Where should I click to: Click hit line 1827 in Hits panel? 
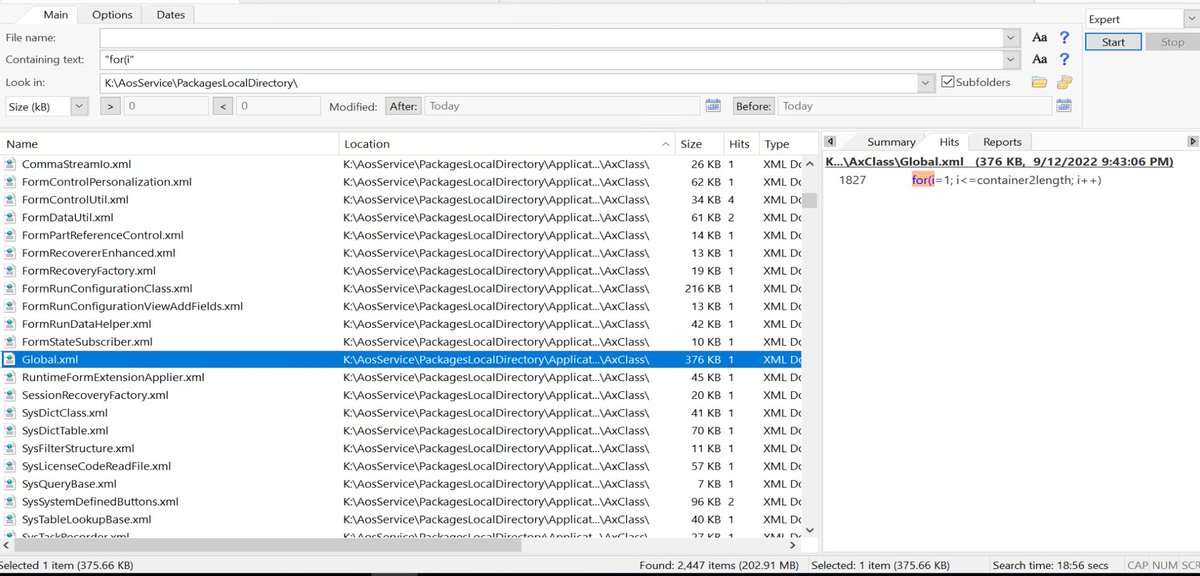point(970,180)
